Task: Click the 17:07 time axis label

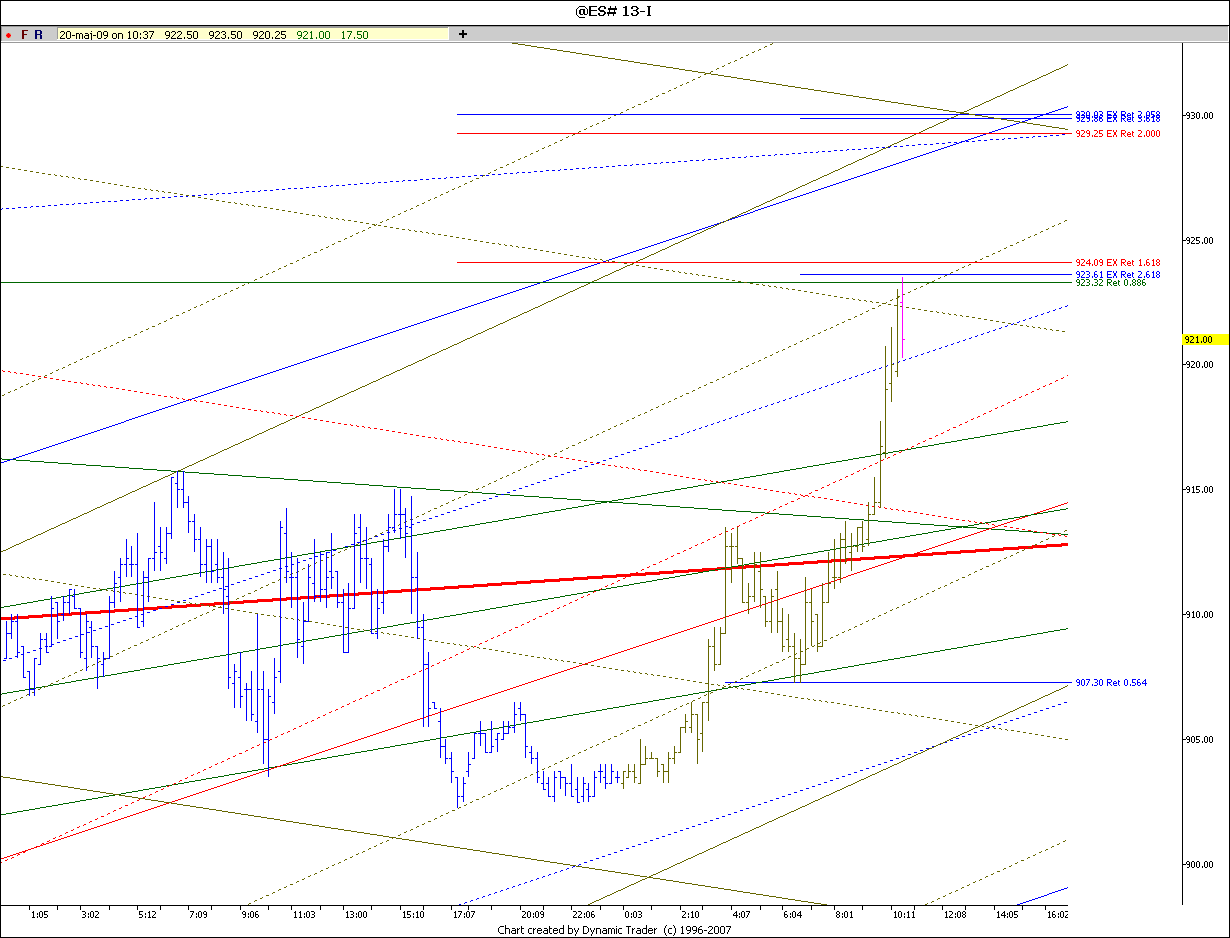Action: pyautogui.click(x=464, y=914)
